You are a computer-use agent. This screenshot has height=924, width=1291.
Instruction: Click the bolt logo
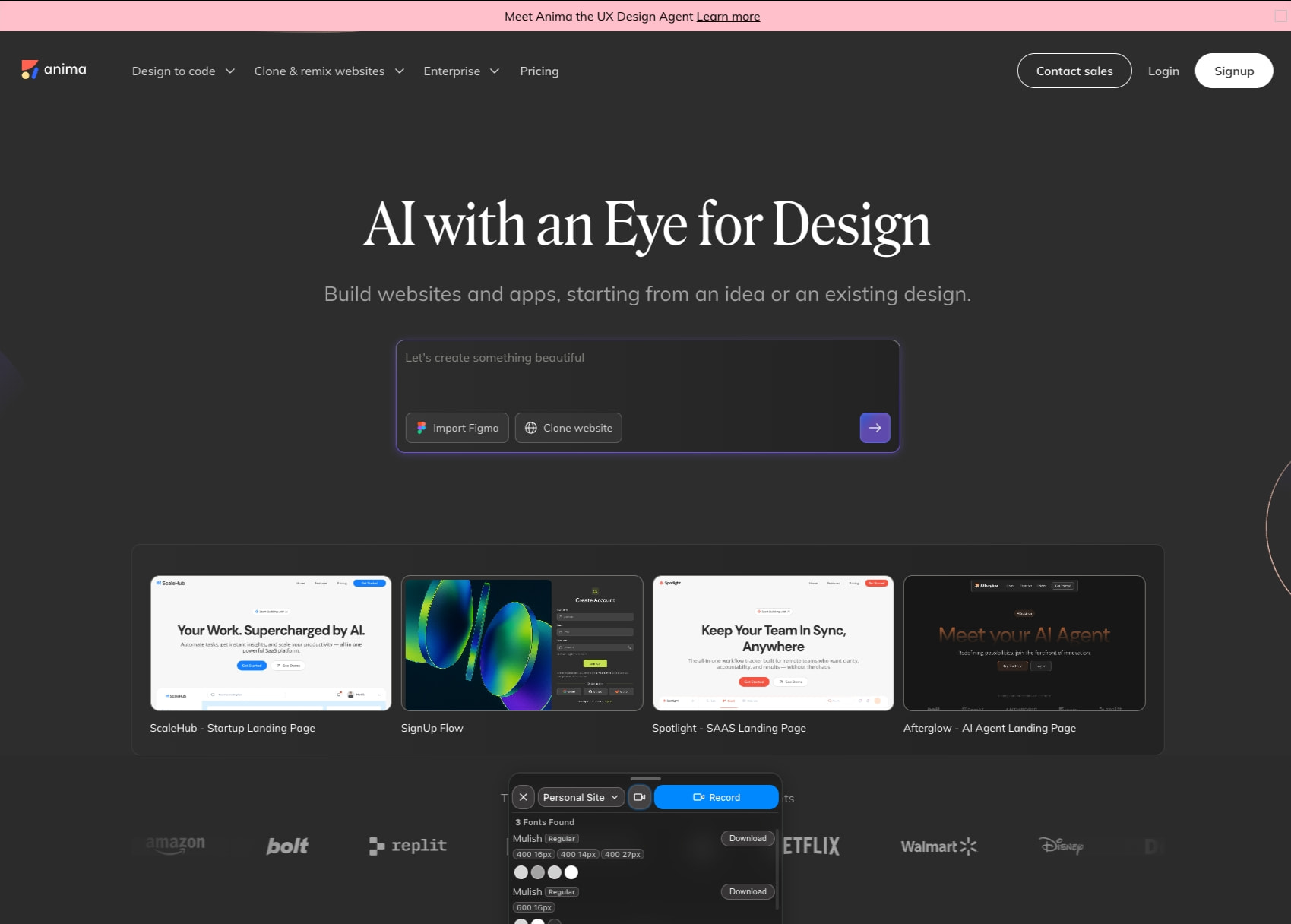[x=287, y=846]
